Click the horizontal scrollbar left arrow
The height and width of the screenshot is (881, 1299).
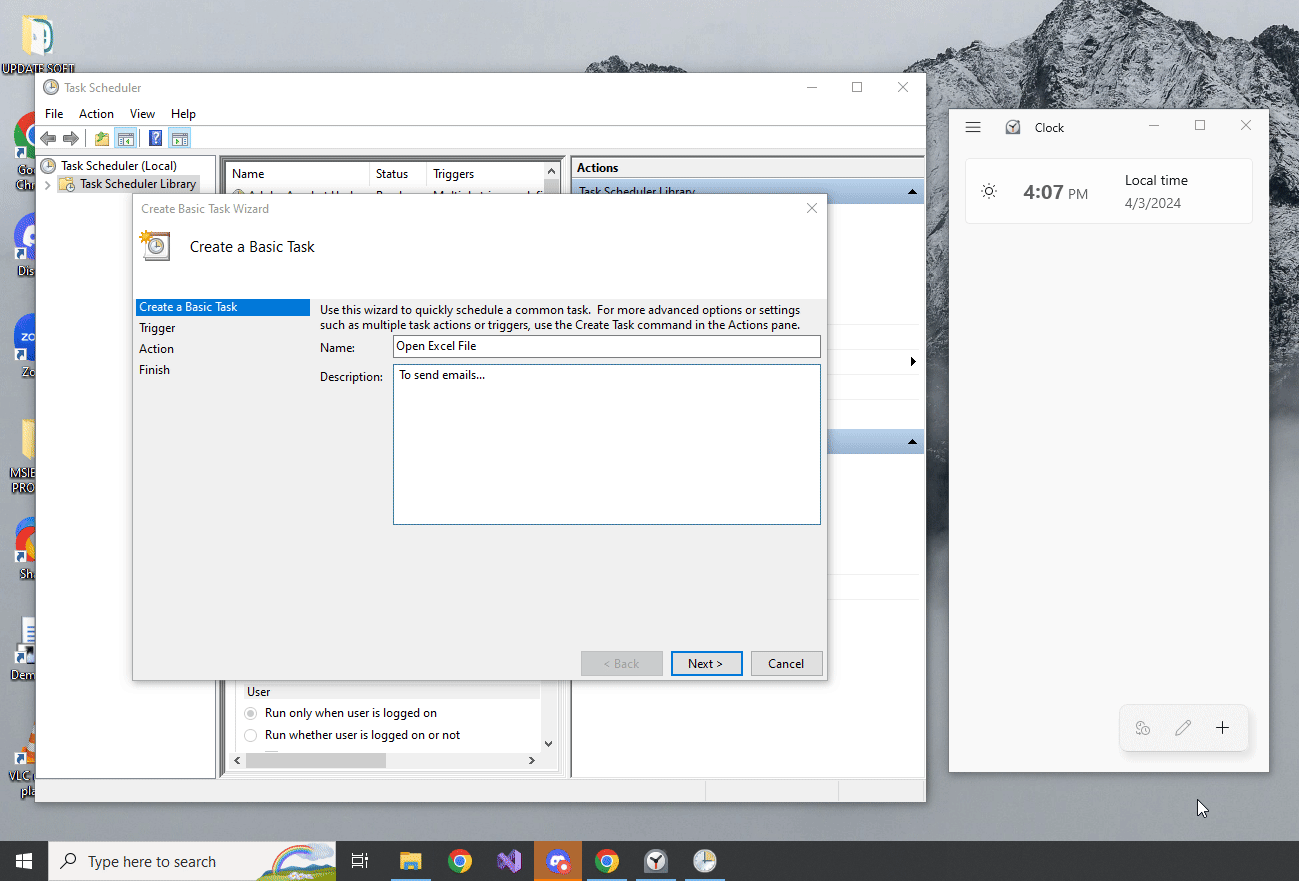click(x=237, y=761)
